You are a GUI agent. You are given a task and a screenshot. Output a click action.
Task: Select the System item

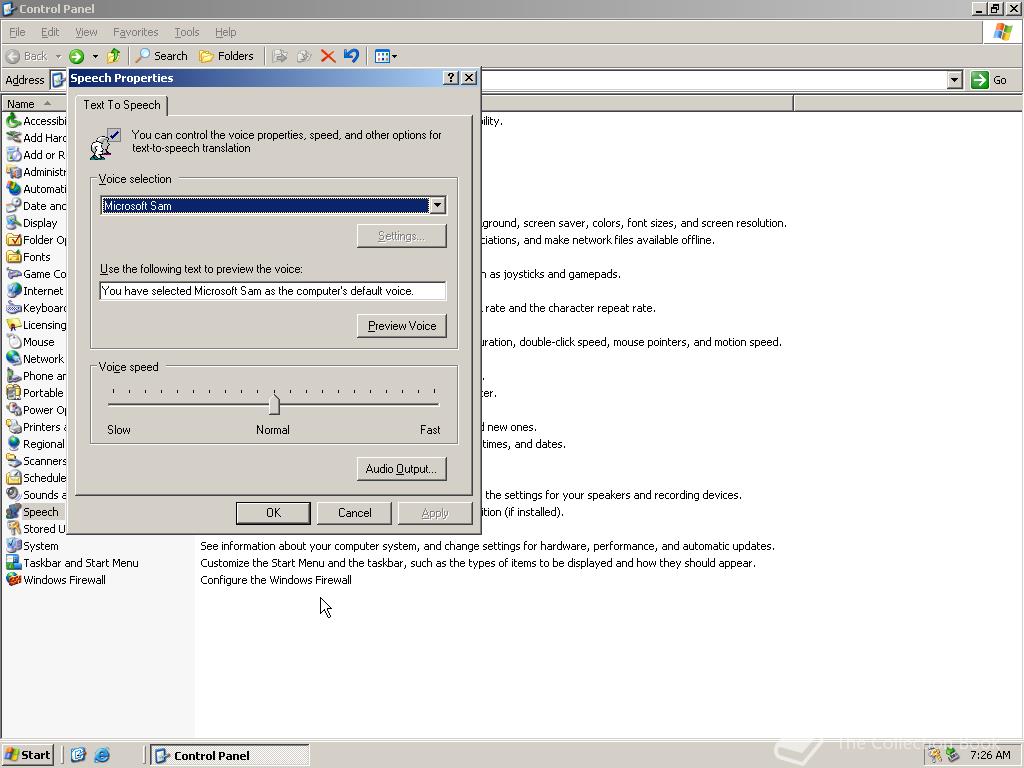coord(32,546)
